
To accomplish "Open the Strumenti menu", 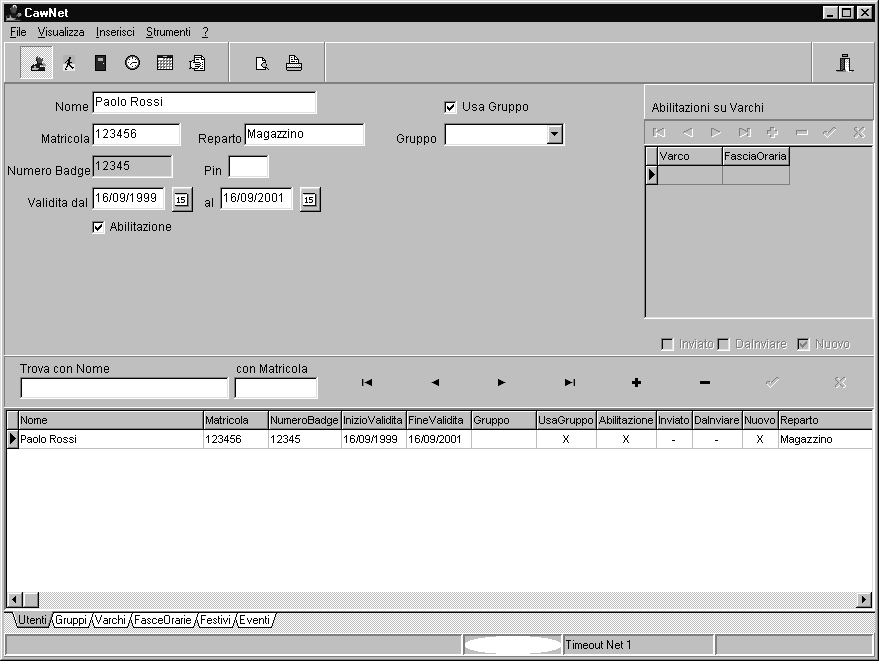I will point(168,32).
